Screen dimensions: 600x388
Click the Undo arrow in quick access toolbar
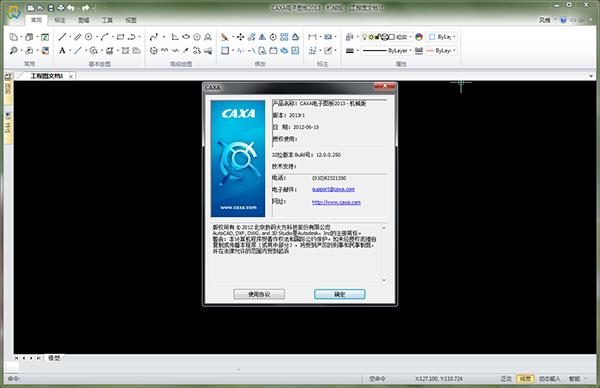coord(71,8)
